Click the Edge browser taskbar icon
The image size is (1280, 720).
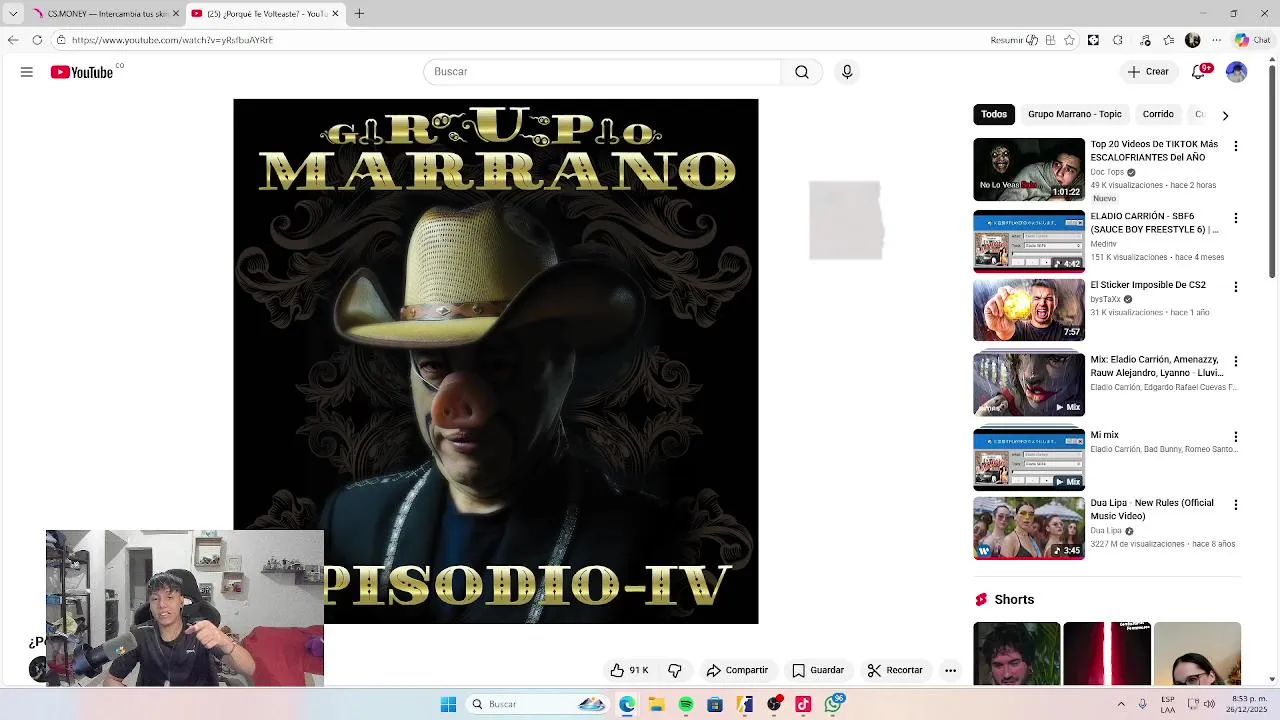(627, 704)
